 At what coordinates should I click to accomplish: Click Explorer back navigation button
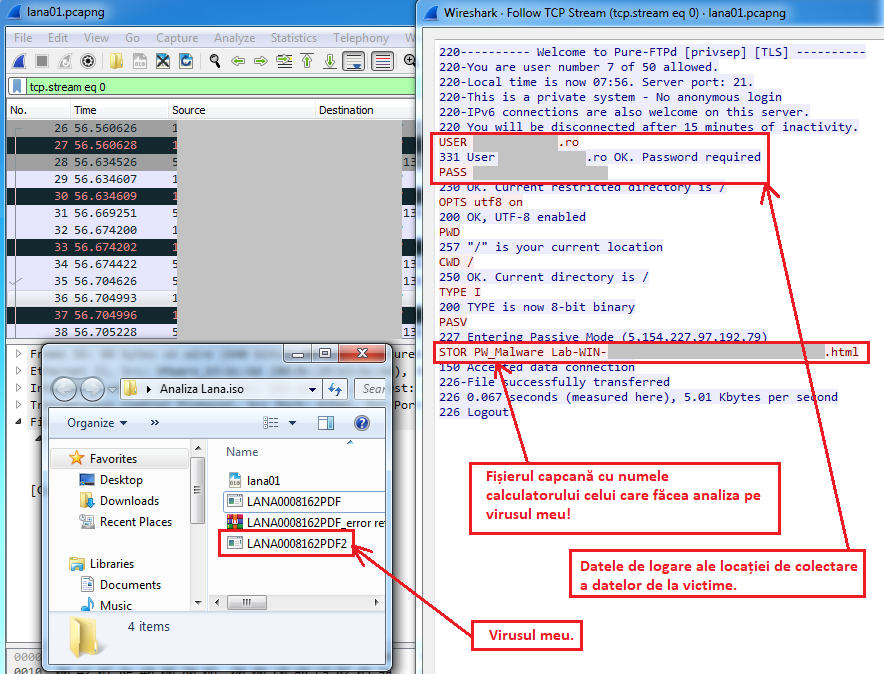click(64, 389)
